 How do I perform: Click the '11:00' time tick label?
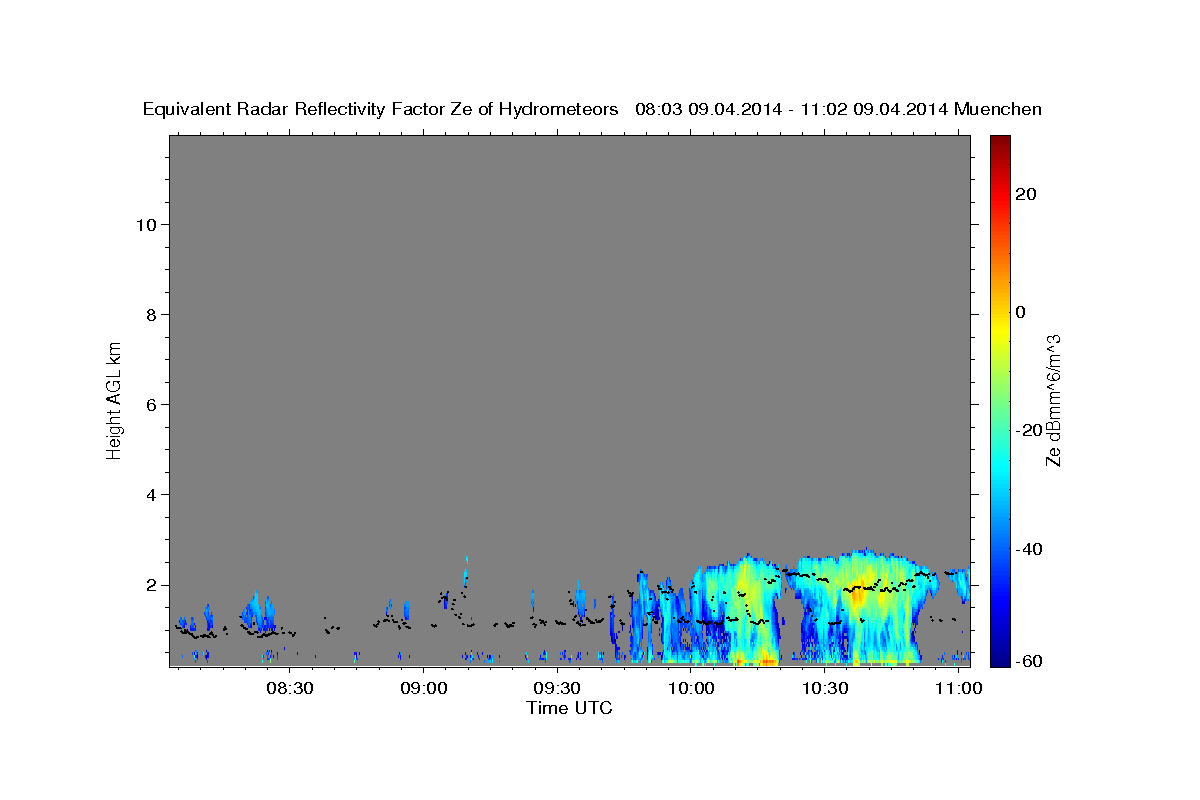(x=959, y=689)
